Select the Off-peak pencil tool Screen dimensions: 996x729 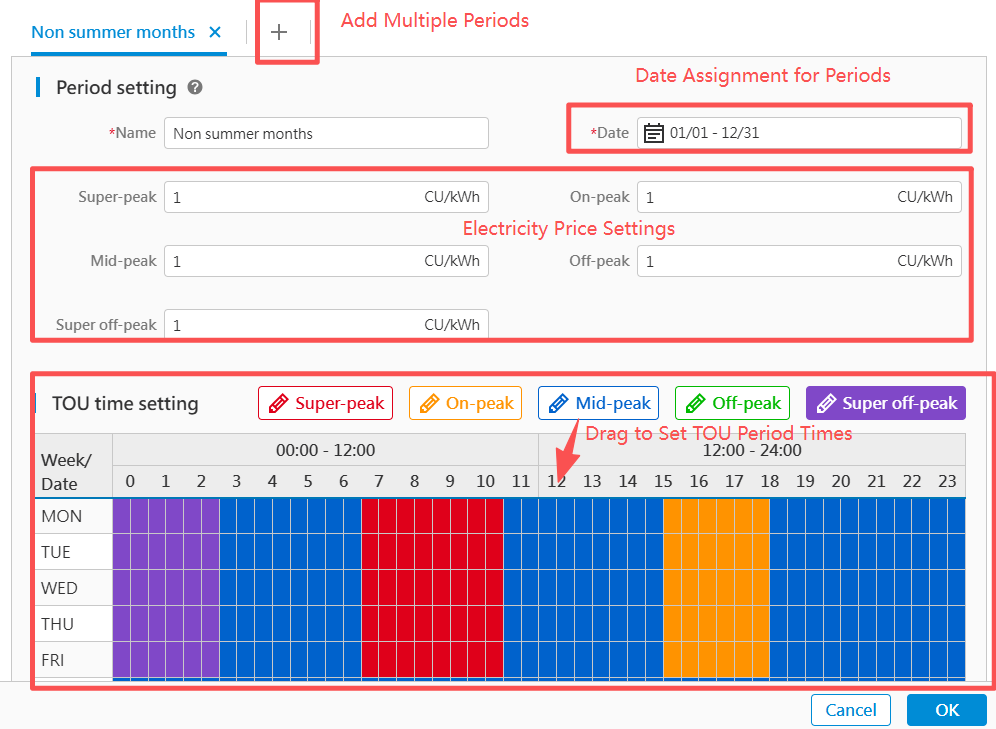[732, 403]
